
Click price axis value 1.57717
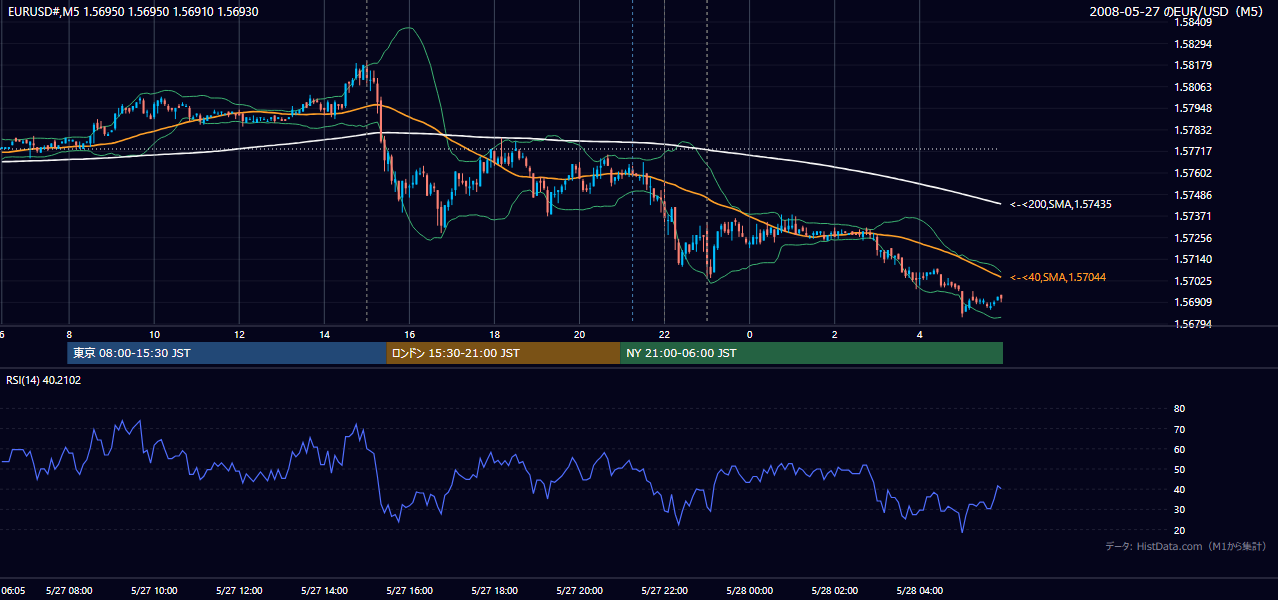pos(1195,152)
